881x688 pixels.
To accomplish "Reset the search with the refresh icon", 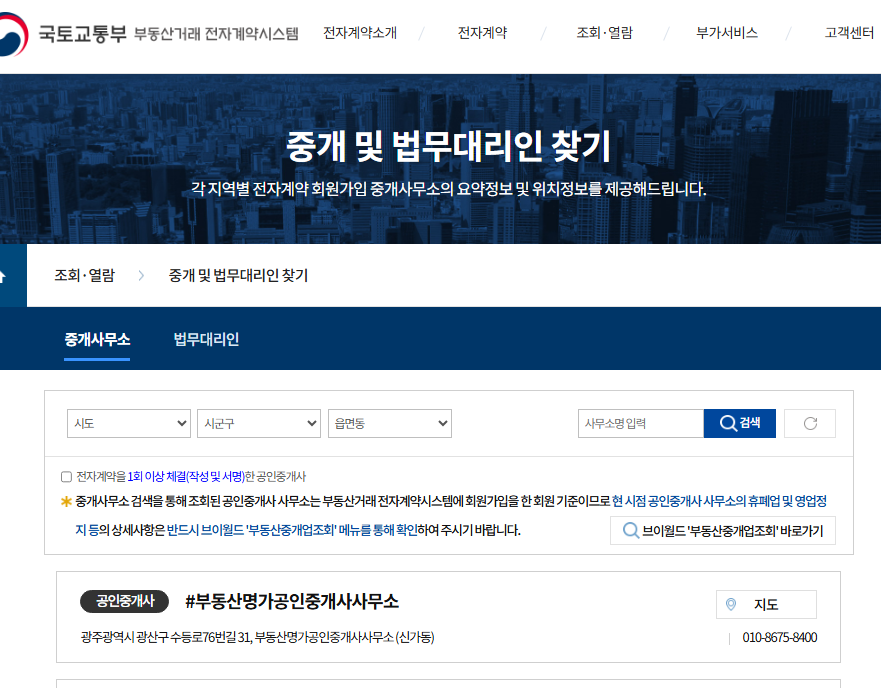I will pos(809,423).
